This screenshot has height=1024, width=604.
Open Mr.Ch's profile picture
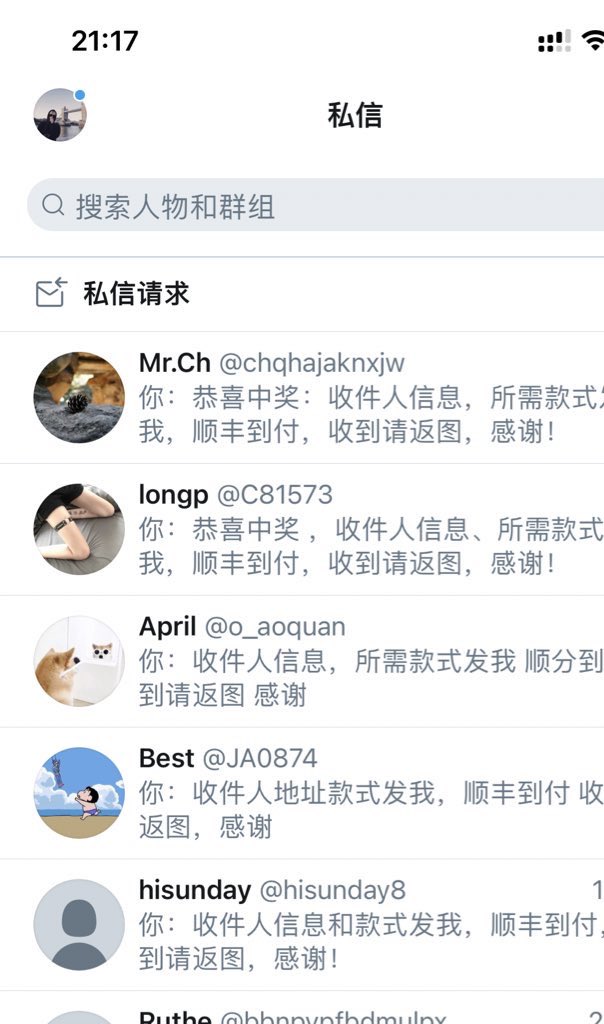79,397
